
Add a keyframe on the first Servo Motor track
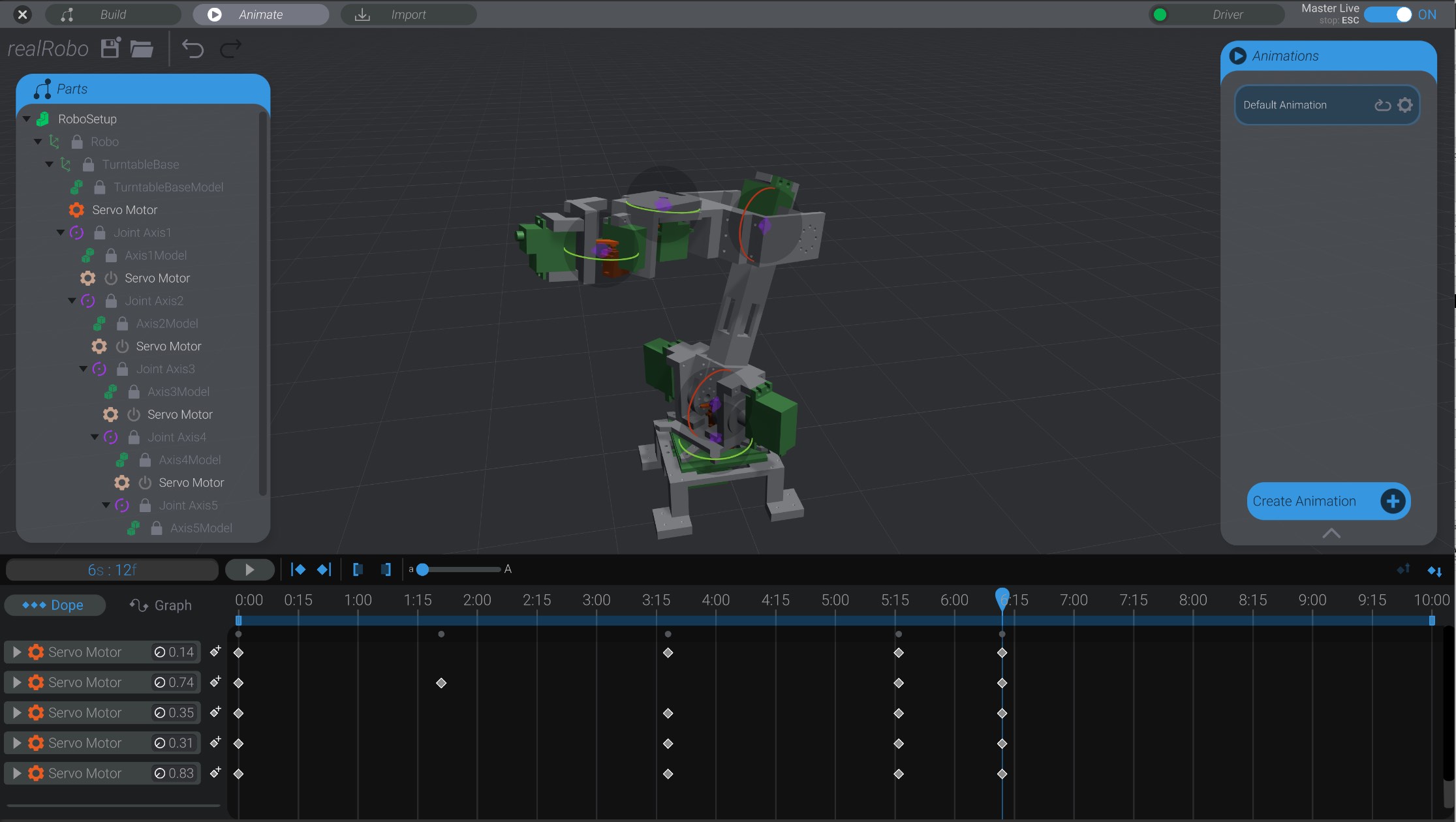pos(216,650)
